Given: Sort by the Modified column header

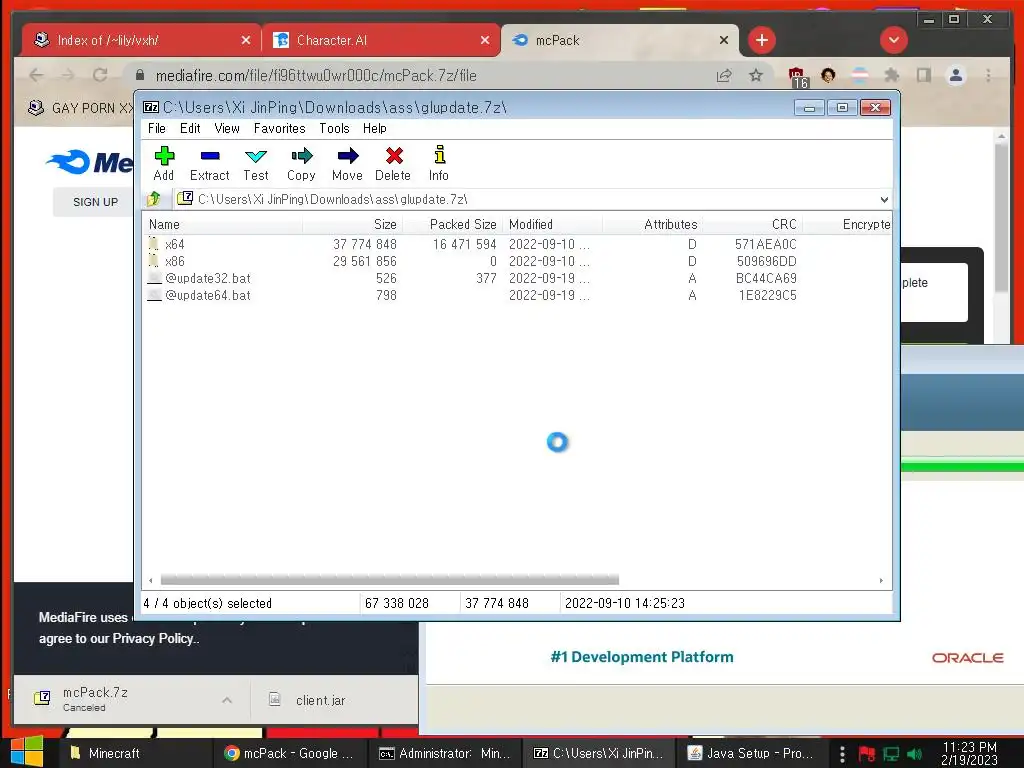Looking at the screenshot, I should click(552, 224).
